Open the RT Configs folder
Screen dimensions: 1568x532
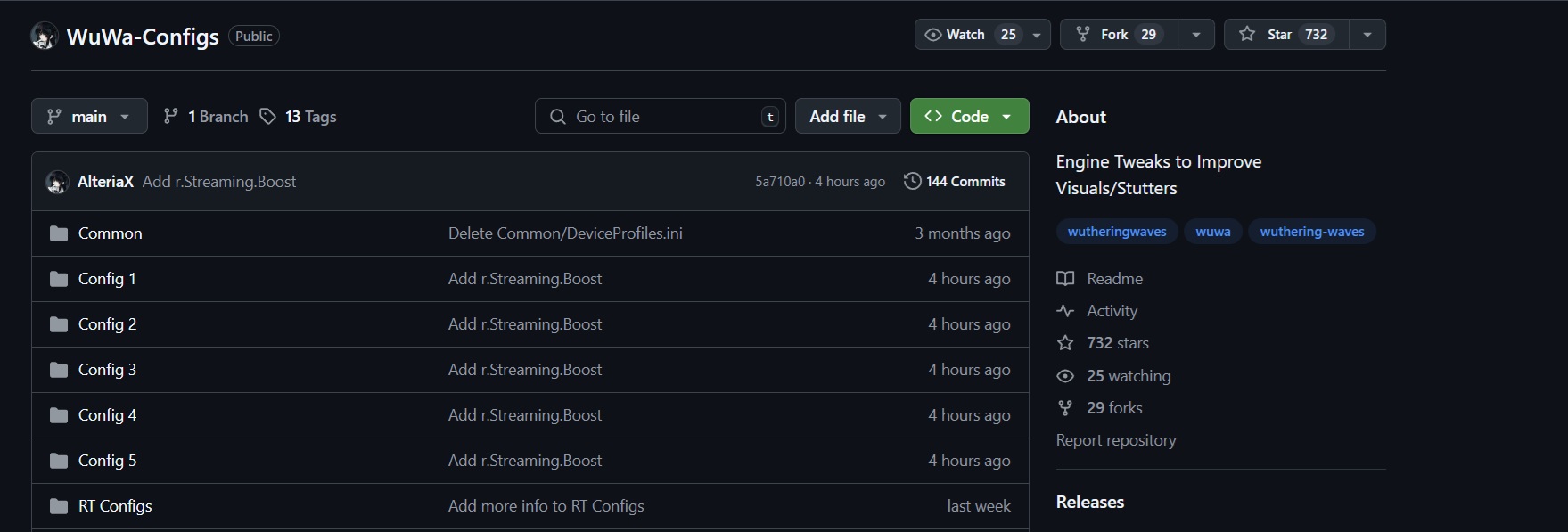[115, 506]
